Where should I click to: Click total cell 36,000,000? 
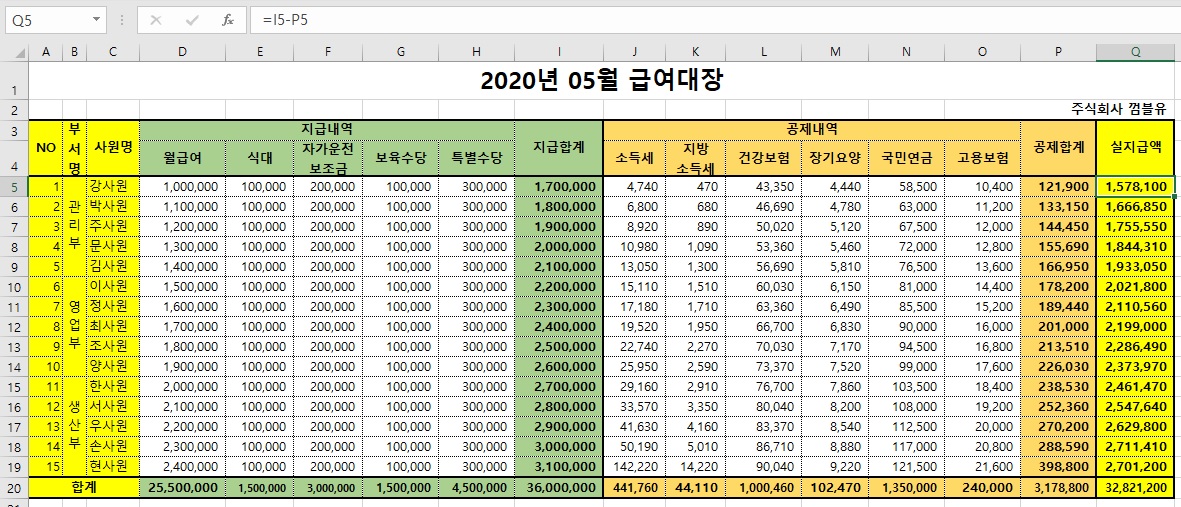559,487
